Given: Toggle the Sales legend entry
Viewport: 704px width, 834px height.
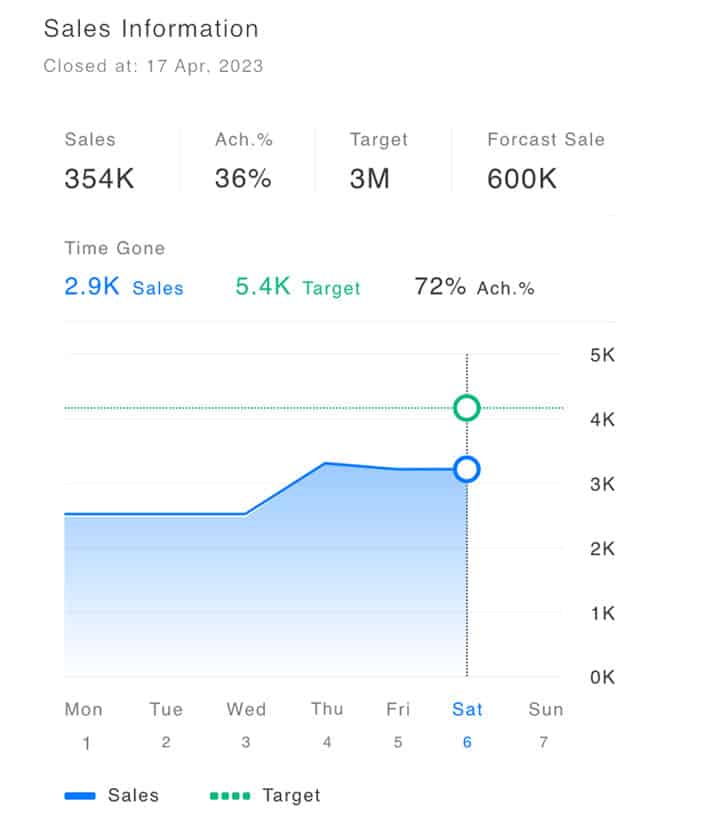Looking at the screenshot, I should point(133,796).
